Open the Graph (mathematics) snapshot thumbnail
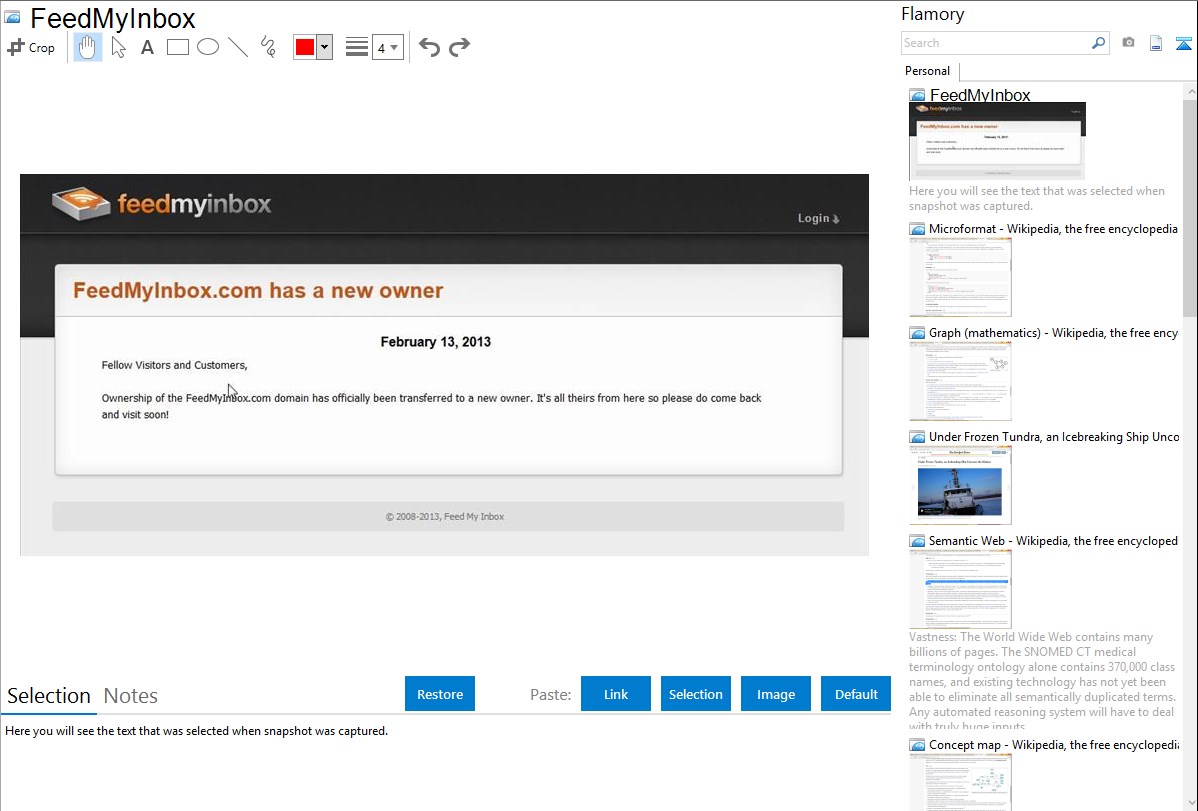 tap(960, 381)
